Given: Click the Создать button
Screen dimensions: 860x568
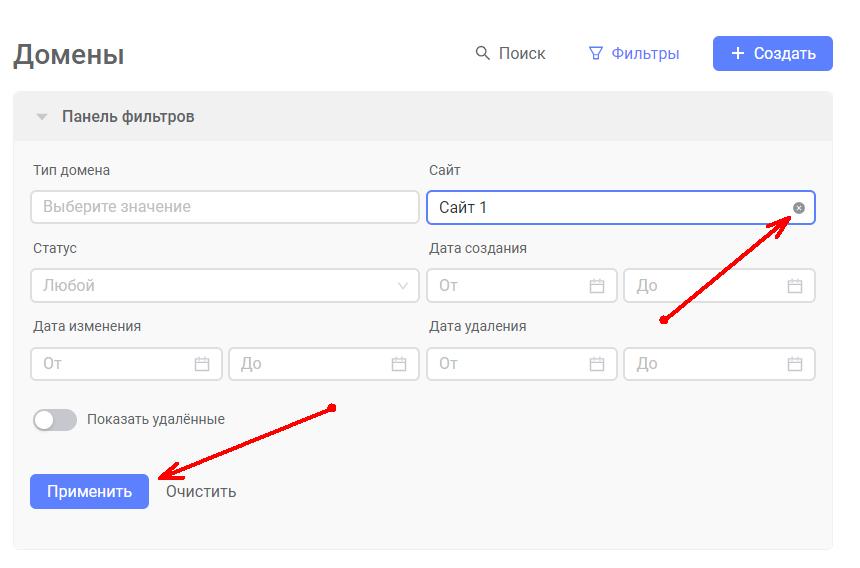Looking at the screenshot, I should [x=773, y=53].
